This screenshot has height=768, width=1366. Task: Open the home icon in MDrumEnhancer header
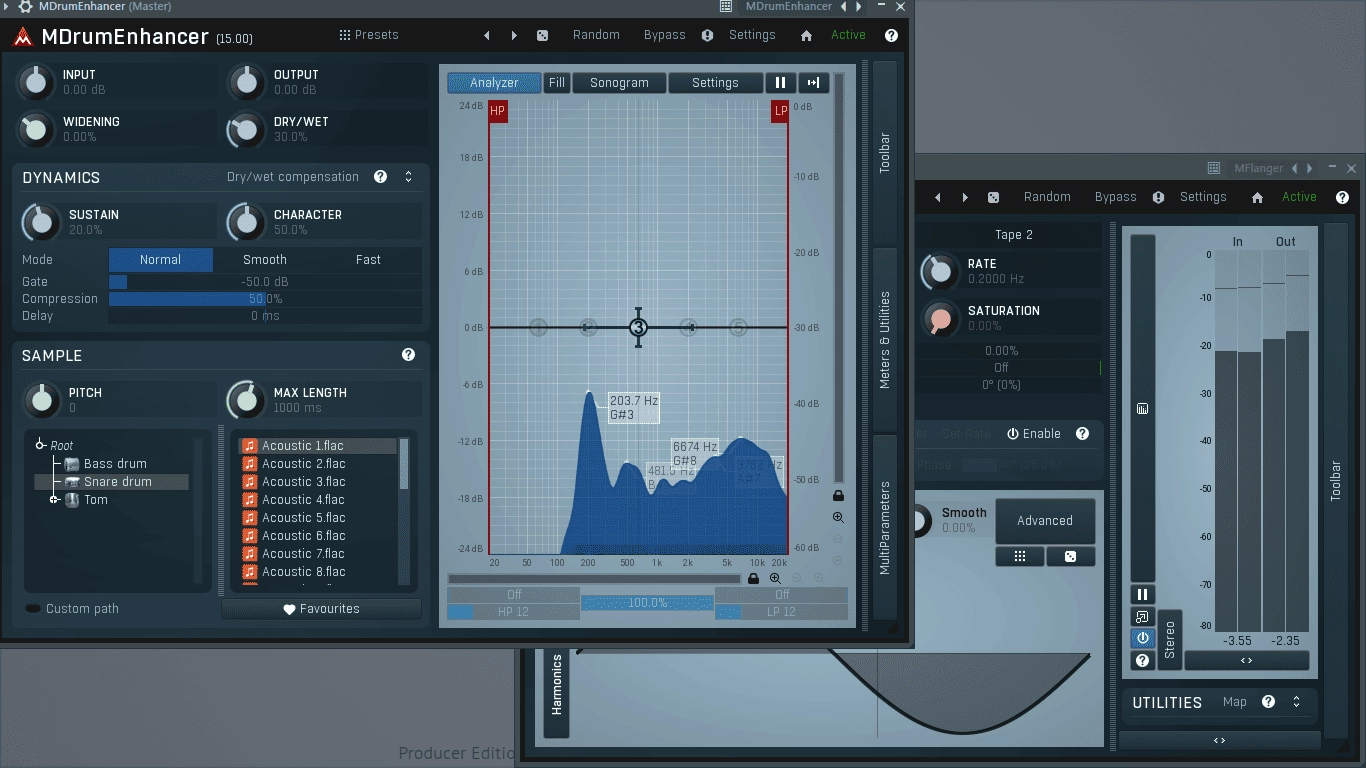806,35
